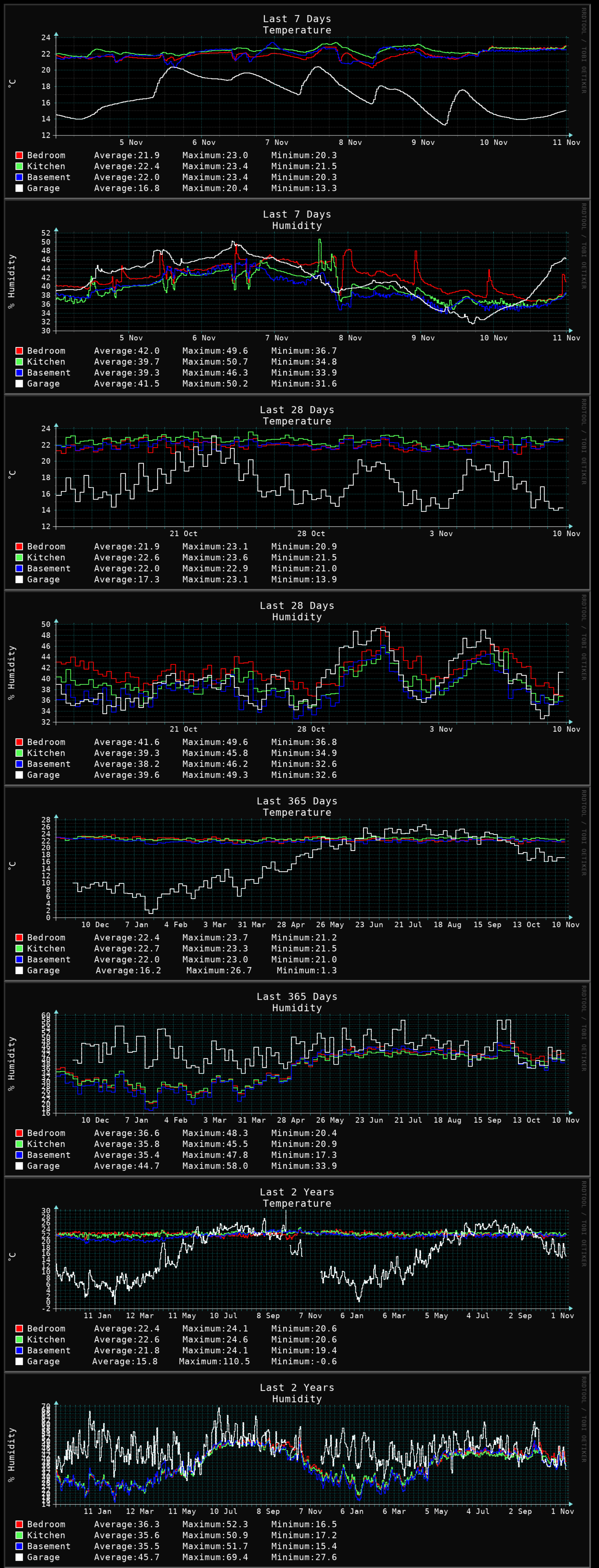Click white Garage swatch under Last 365 Days Temperature
Viewport: 599px width, 1568px height.
click(19, 970)
